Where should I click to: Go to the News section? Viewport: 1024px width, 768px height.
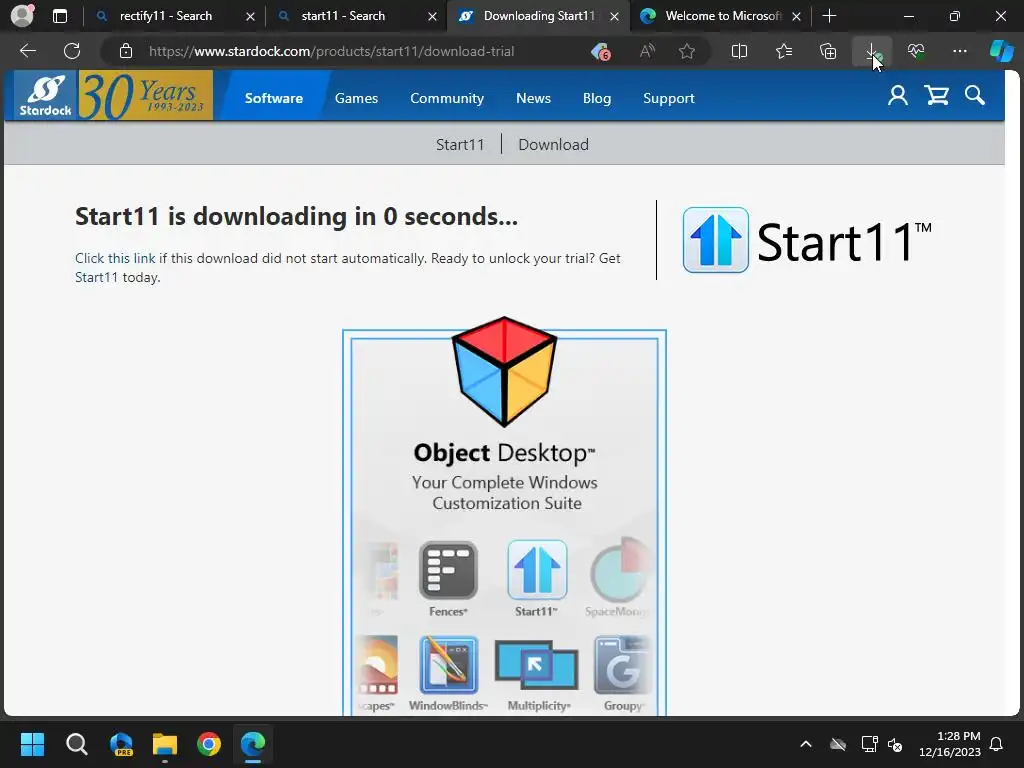point(534,98)
